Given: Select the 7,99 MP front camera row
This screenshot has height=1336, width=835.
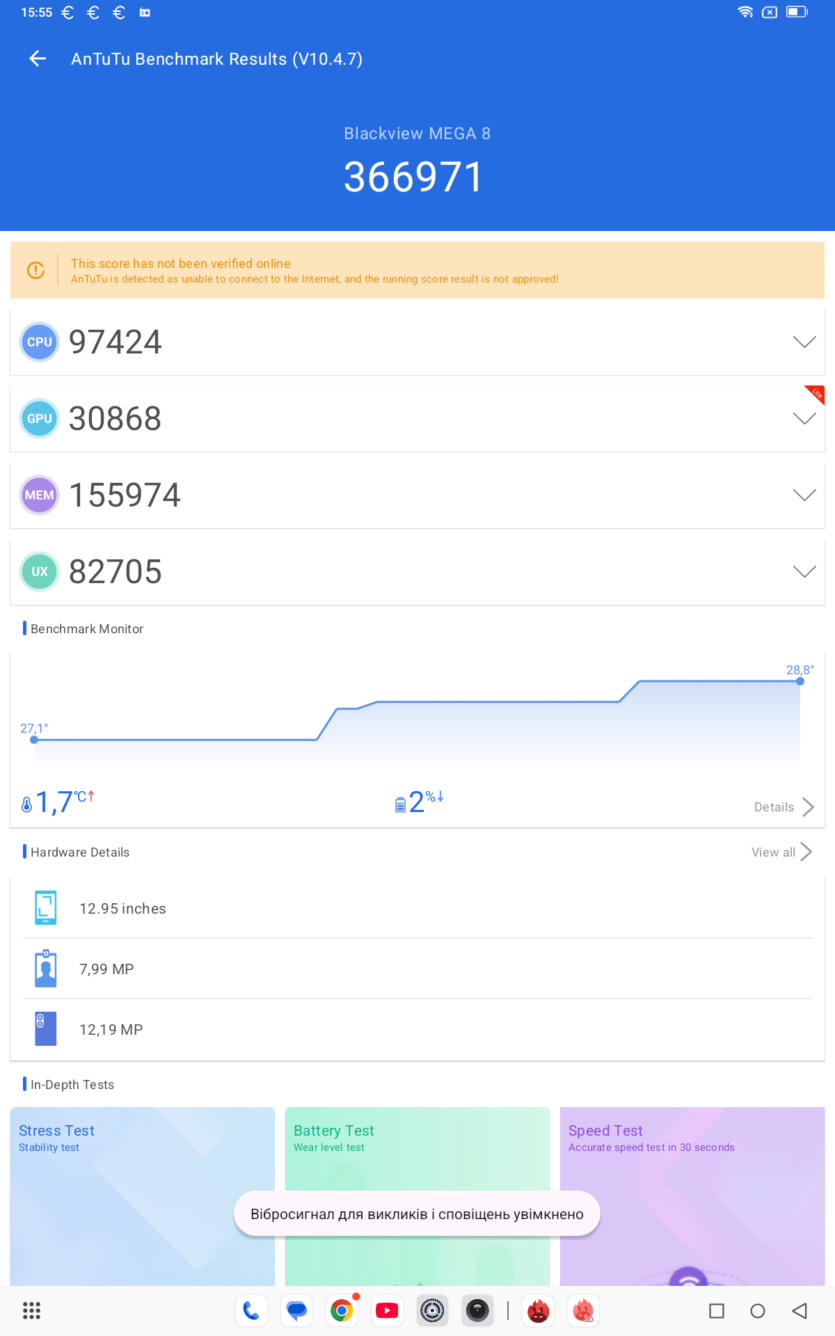Looking at the screenshot, I should (x=417, y=969).
